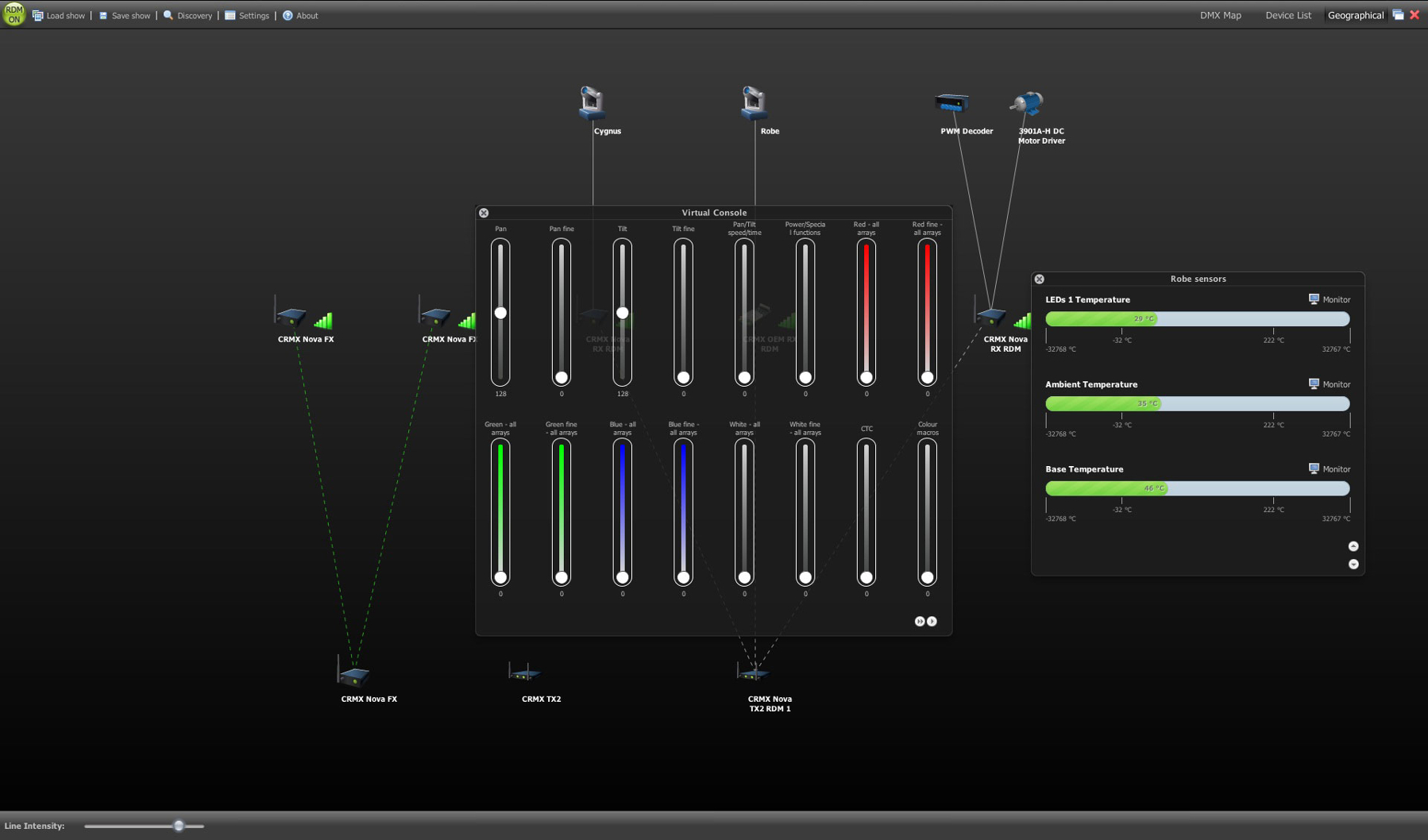The width and height of the screenshot is (1428, 840).
Task: Close the Virtual Console panel
Action: pyautogui.click(x=484, y=213)
